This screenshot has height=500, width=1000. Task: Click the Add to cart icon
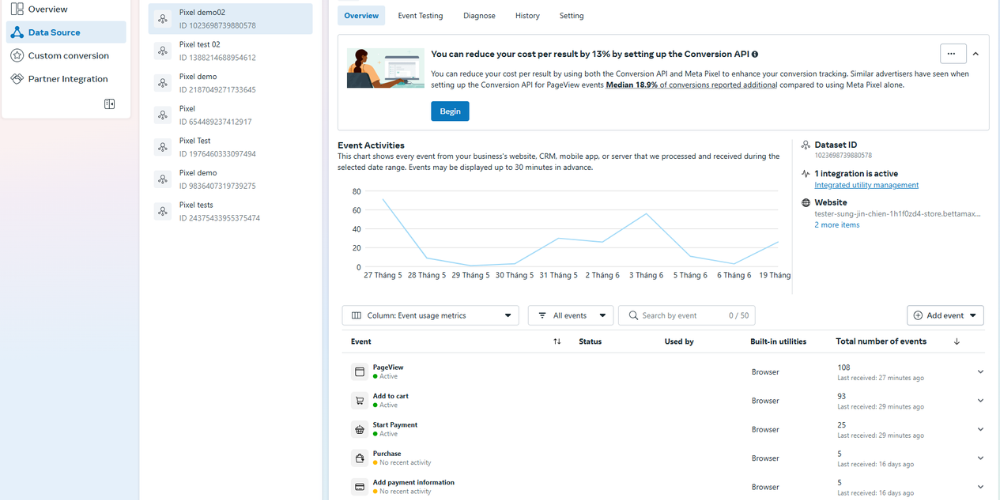click(x=360, y=401)
